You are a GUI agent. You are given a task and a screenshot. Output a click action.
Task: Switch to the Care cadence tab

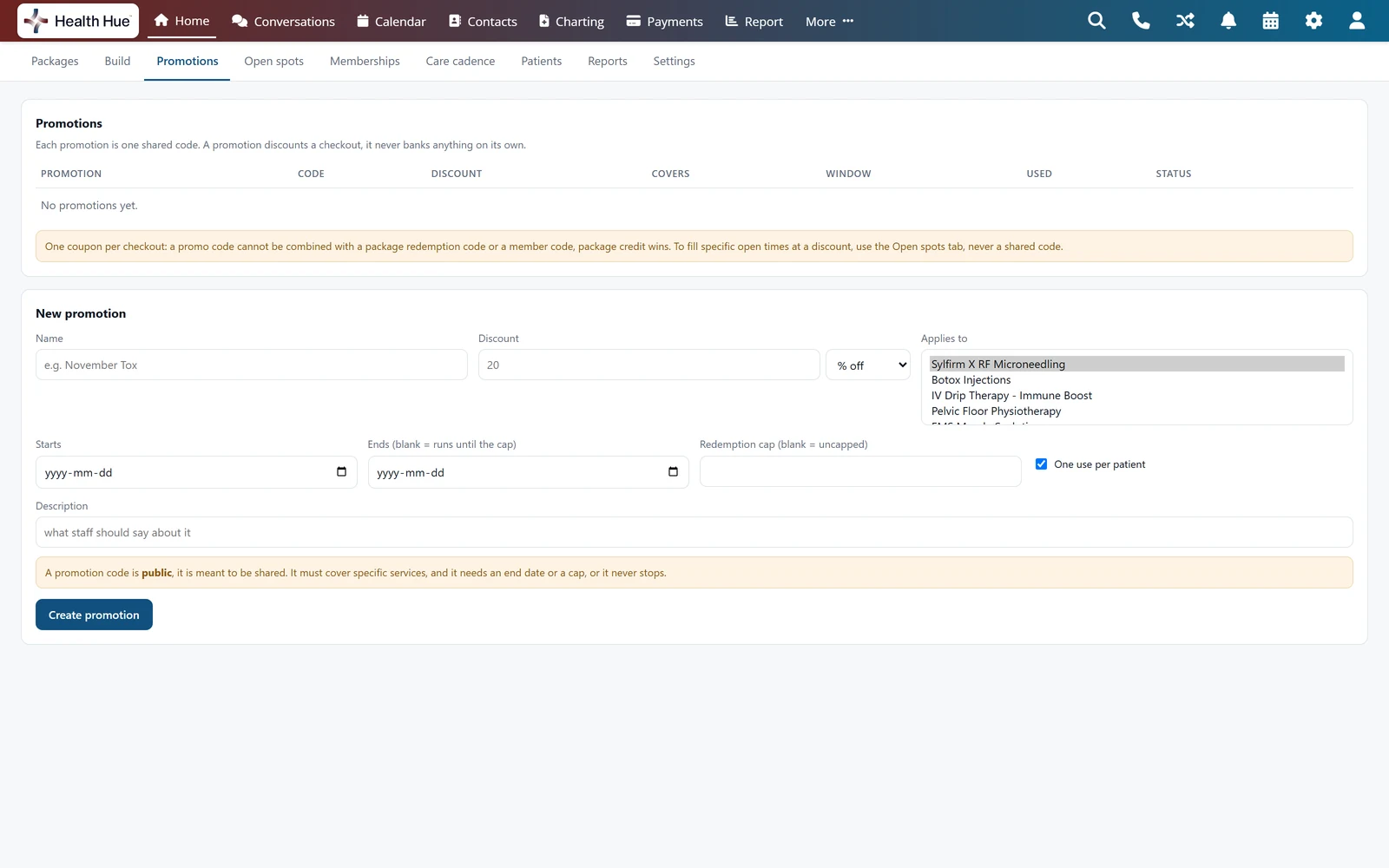(460, 61)
